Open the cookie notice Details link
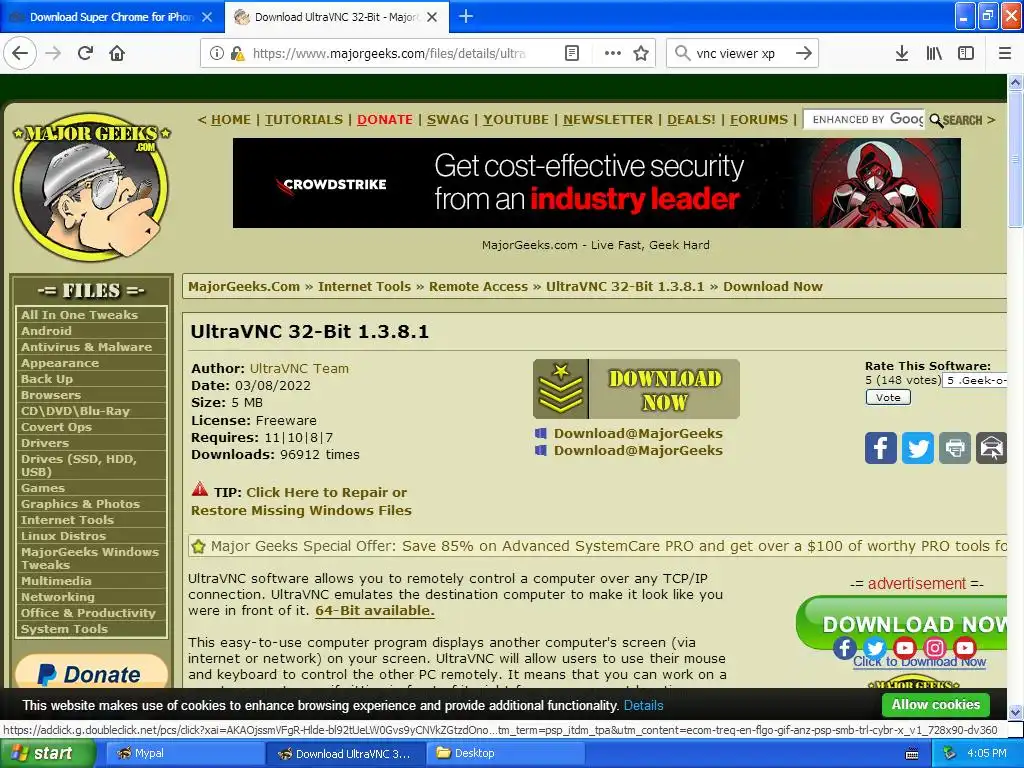This screenshot has height=768, width=1024. point(643,705)
